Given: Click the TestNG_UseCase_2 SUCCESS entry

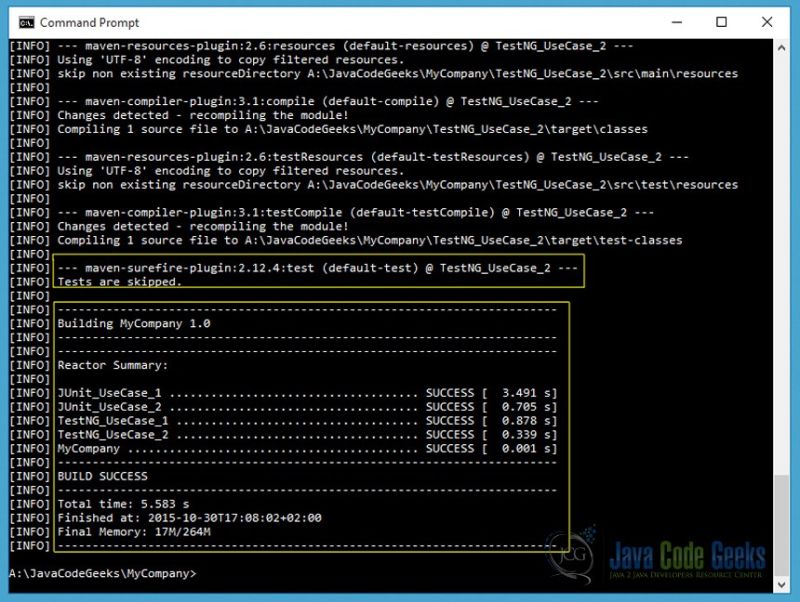Looking at the screenshot, I should point(300,435).
